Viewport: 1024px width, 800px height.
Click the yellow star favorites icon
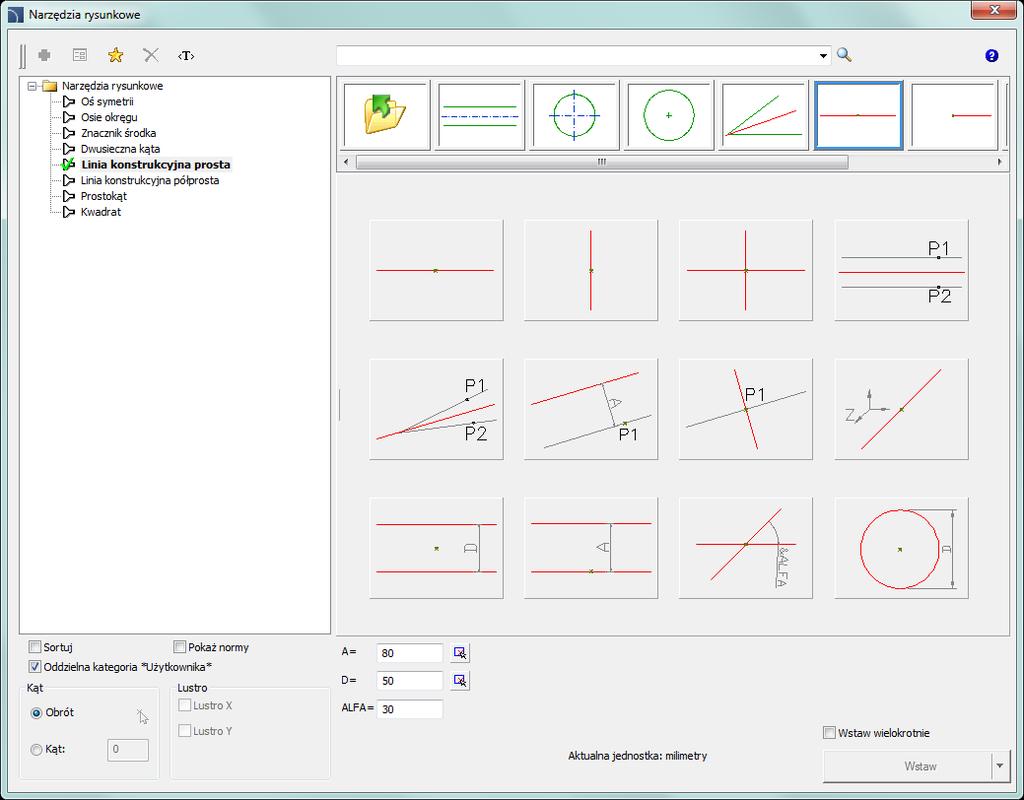(116, 56)
